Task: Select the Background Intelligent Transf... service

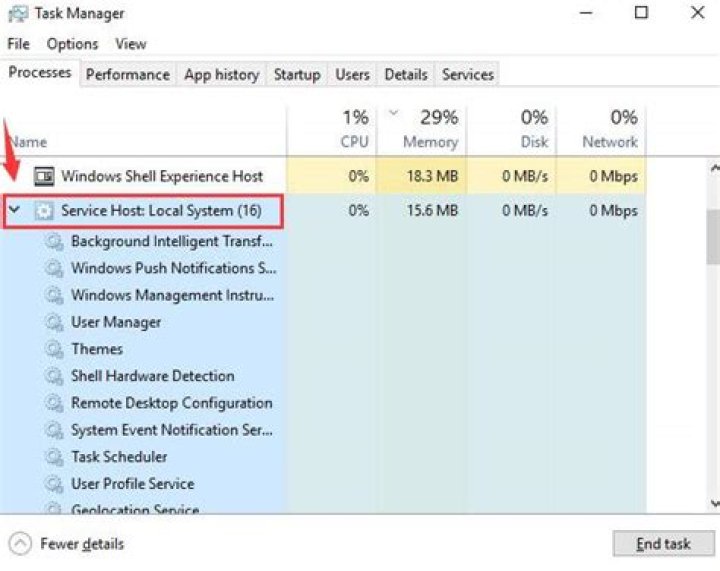Action: (172, 242)
